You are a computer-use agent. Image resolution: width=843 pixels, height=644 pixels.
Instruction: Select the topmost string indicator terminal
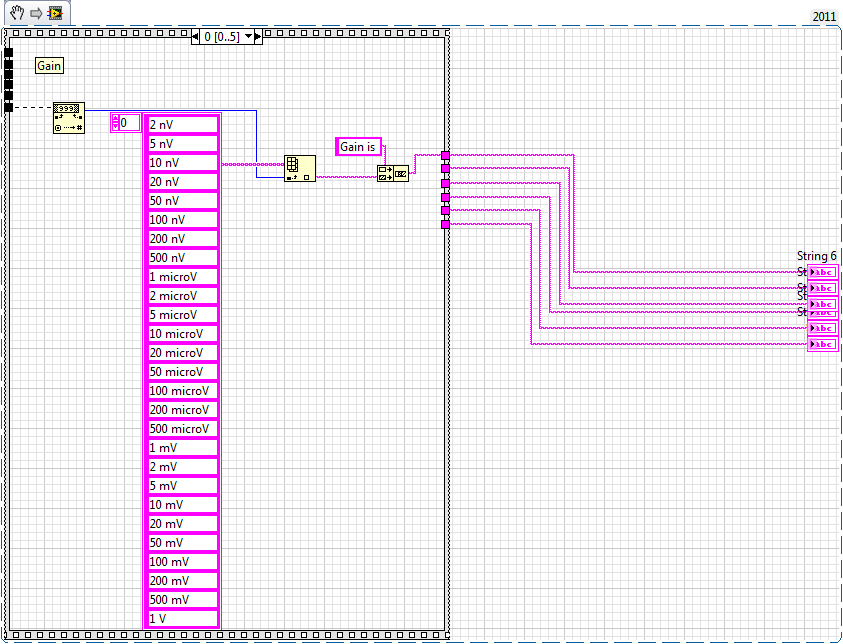click(823, 272)
